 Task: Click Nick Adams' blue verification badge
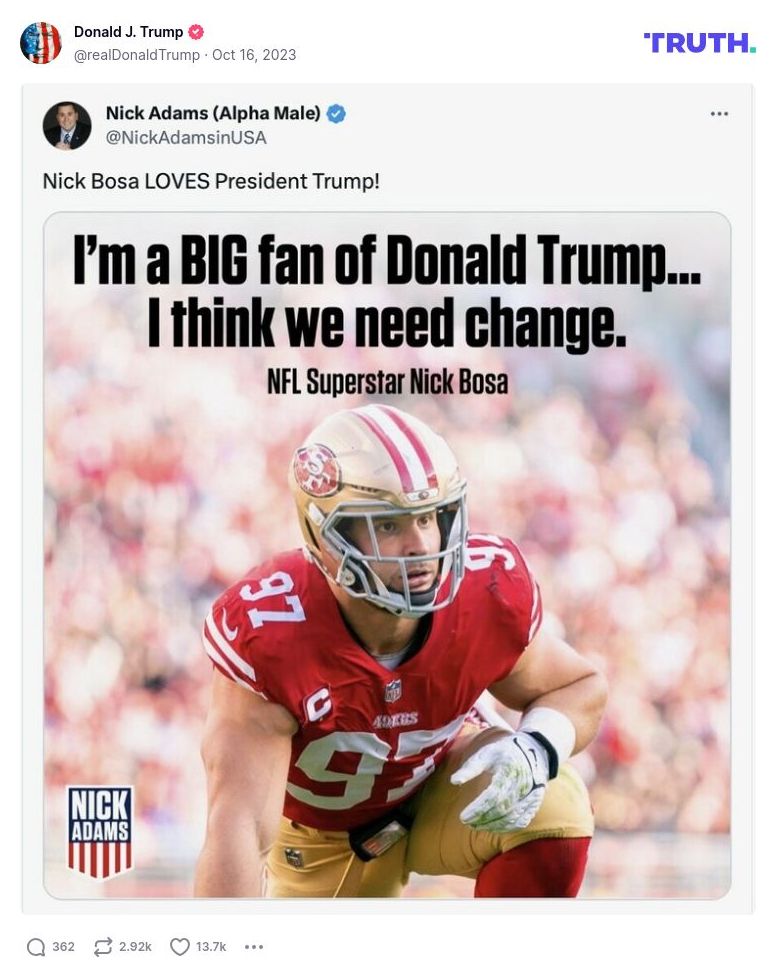pyautogui.click(x=334, y=113)
